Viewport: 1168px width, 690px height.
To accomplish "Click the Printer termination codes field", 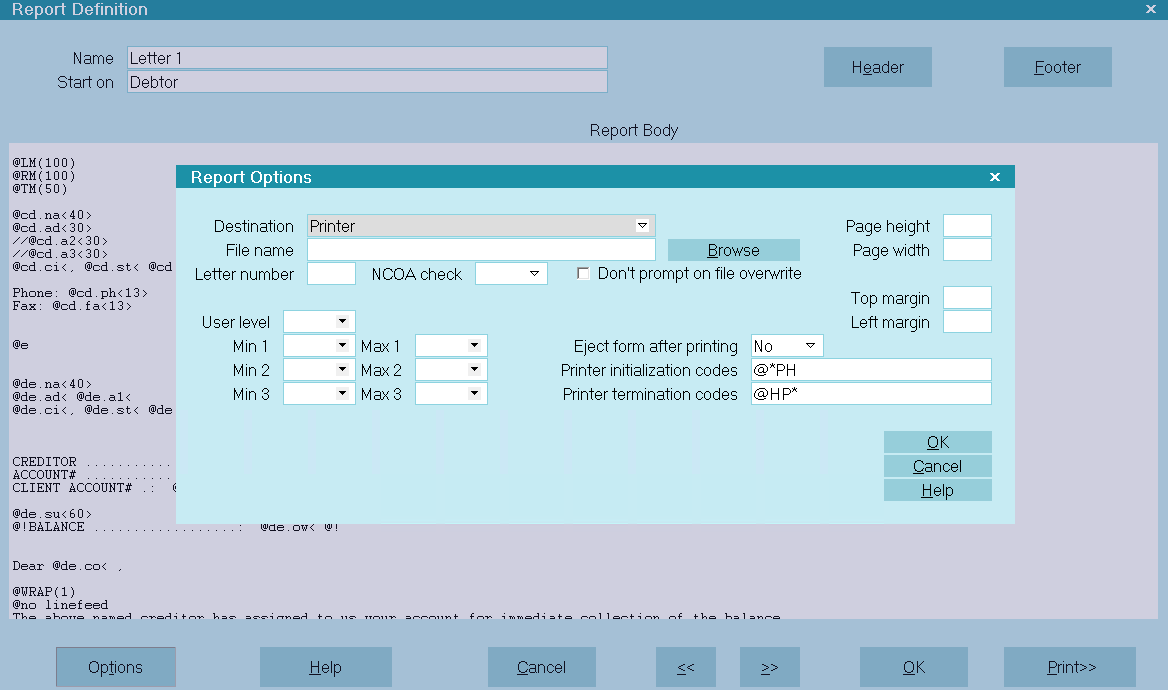I will (870, 394).
